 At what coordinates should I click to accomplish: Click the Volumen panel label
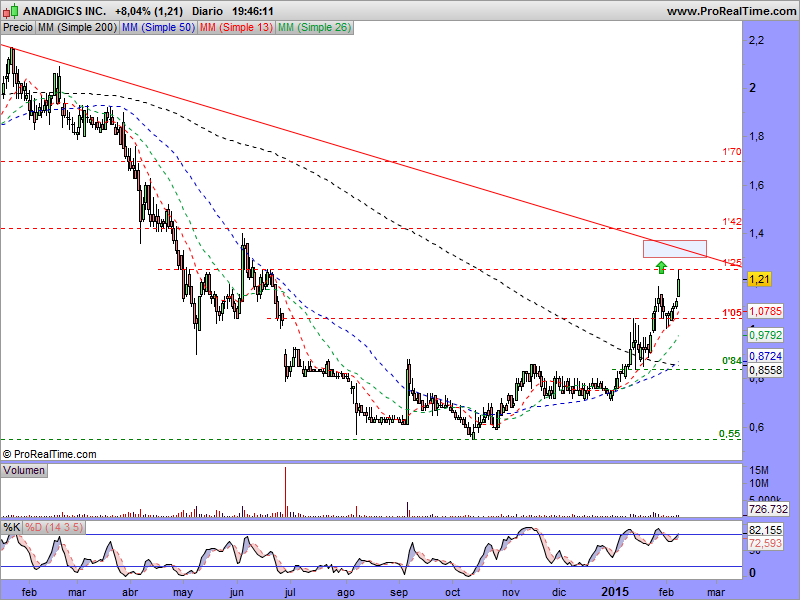[24, 470]
